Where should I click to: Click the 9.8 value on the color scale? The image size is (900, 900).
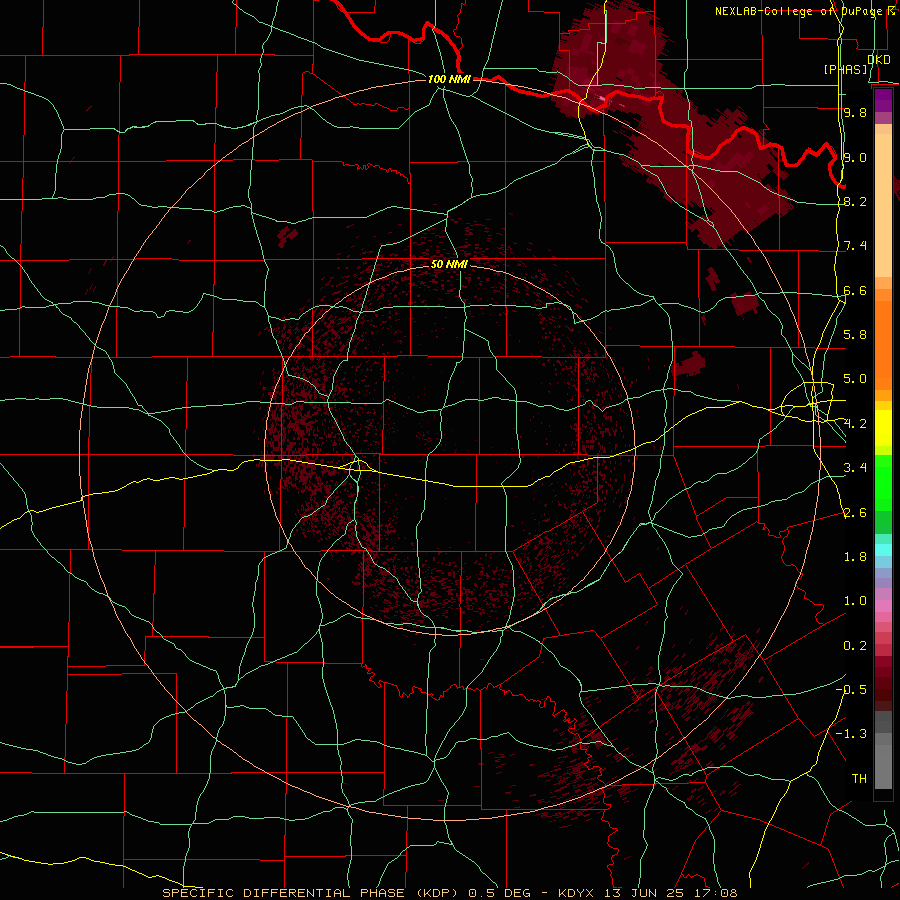pyautogui.click(x=855, y=112)
